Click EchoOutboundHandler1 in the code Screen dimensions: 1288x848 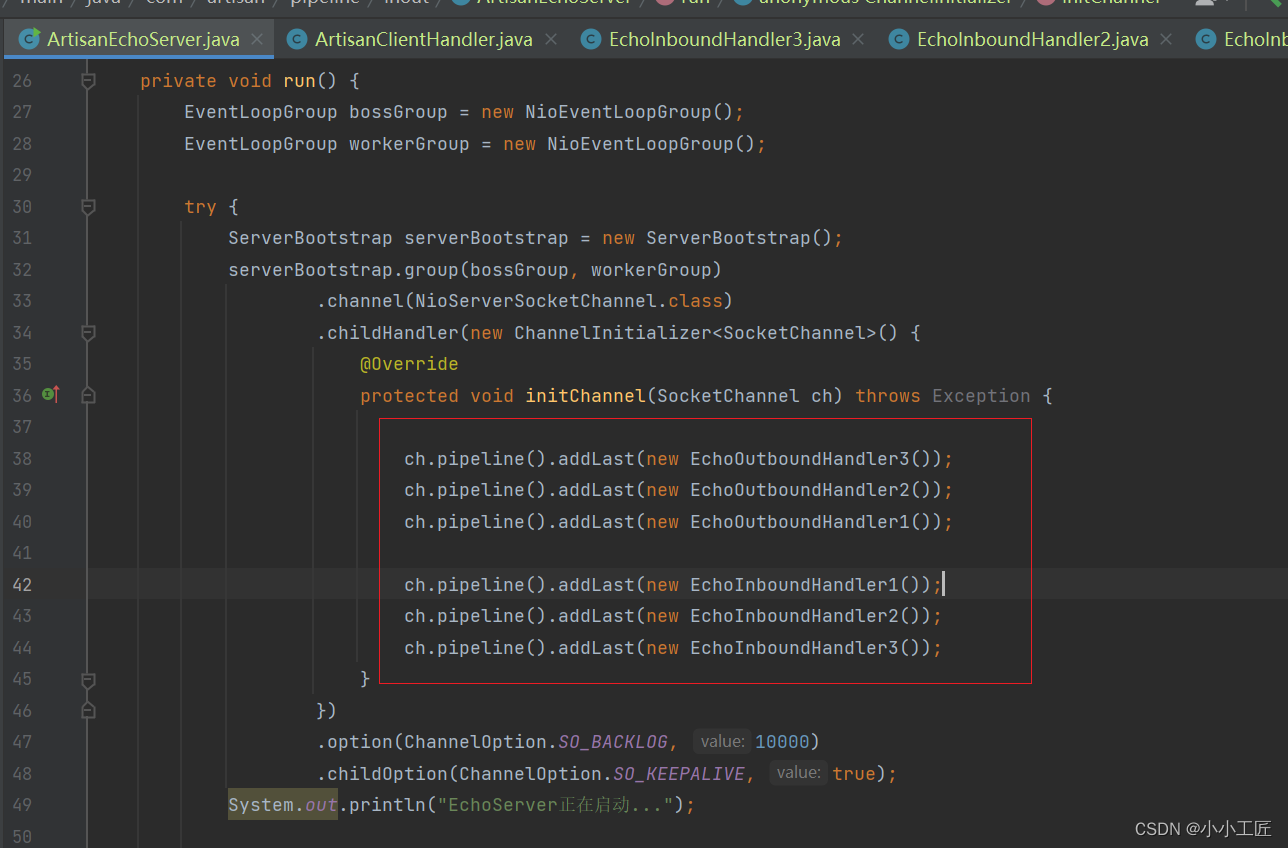pos(800,522)
